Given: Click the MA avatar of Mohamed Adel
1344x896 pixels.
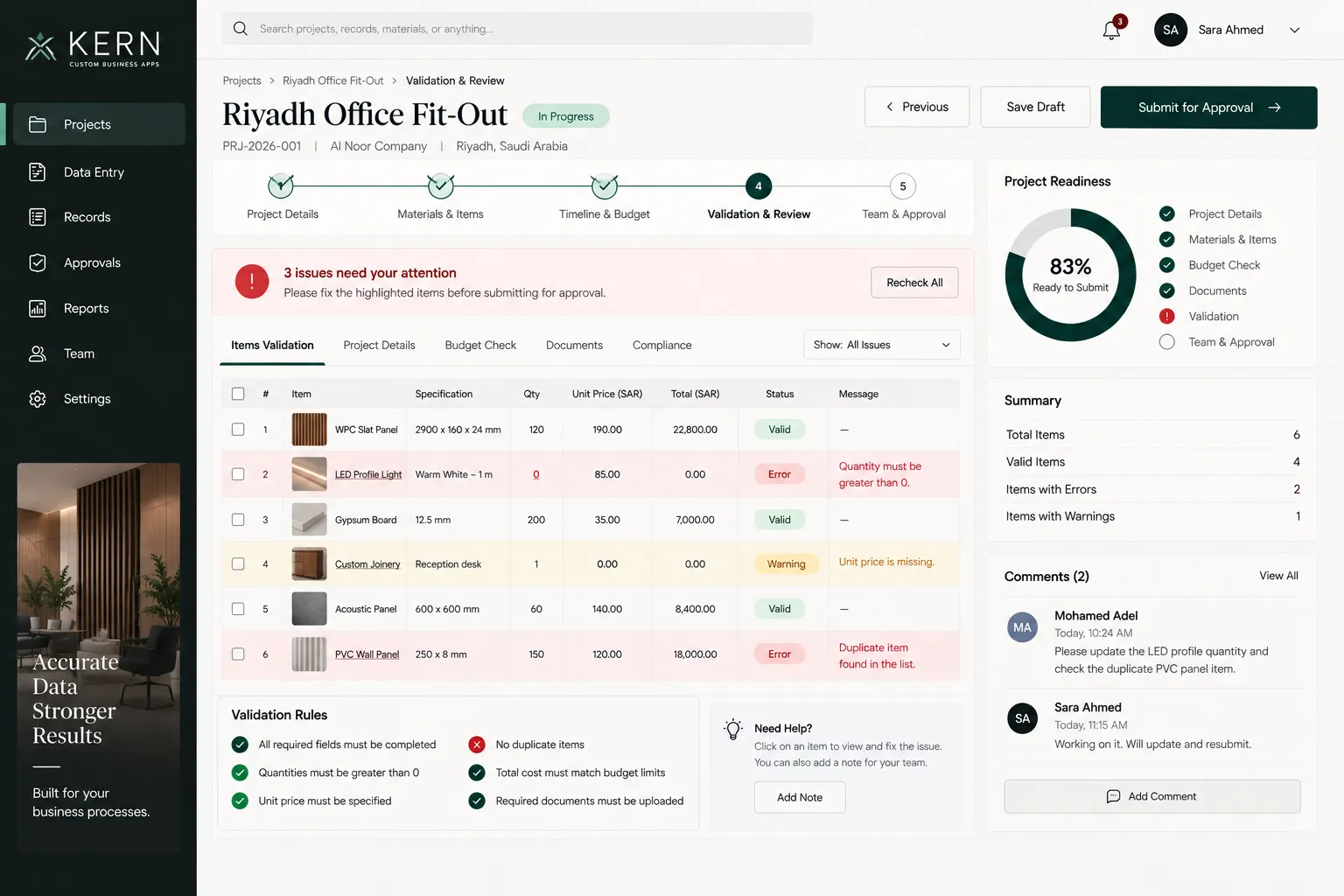Looking at the screenshot, I should 1022,627.
